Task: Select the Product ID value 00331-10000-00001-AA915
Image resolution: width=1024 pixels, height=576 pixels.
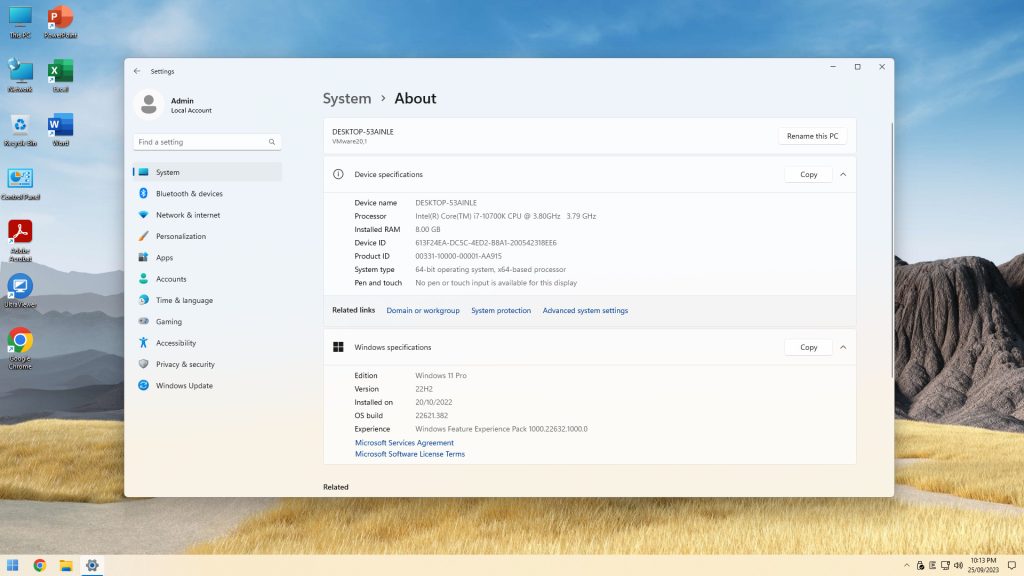Action: pyautogui.click(x=458, y=256)
